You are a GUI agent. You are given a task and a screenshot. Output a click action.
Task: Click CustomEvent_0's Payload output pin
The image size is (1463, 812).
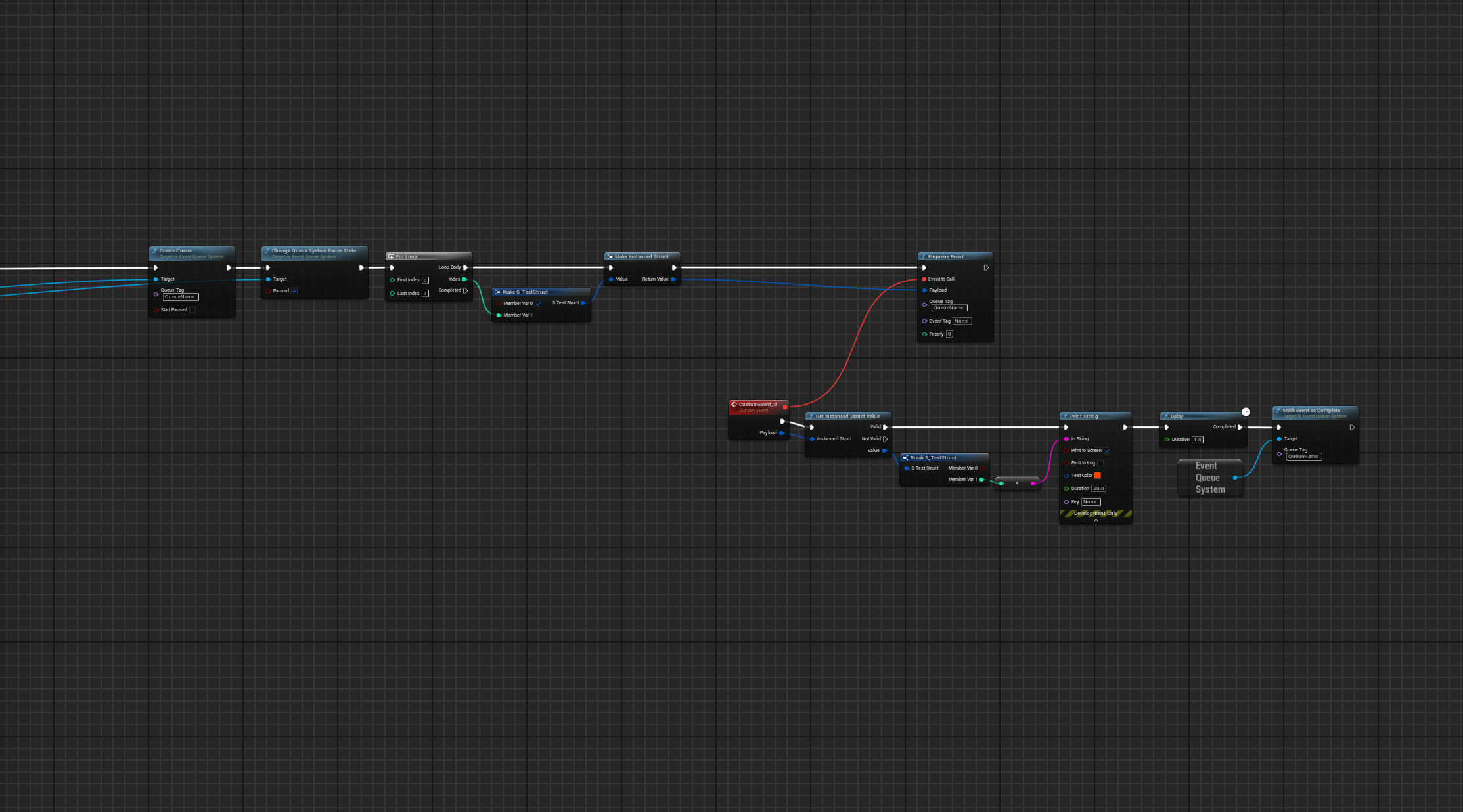[782, 433]
